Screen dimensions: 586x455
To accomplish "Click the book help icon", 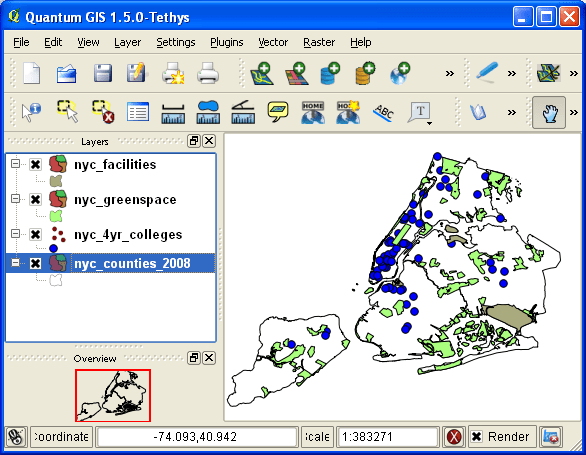I will coord(478,112).
